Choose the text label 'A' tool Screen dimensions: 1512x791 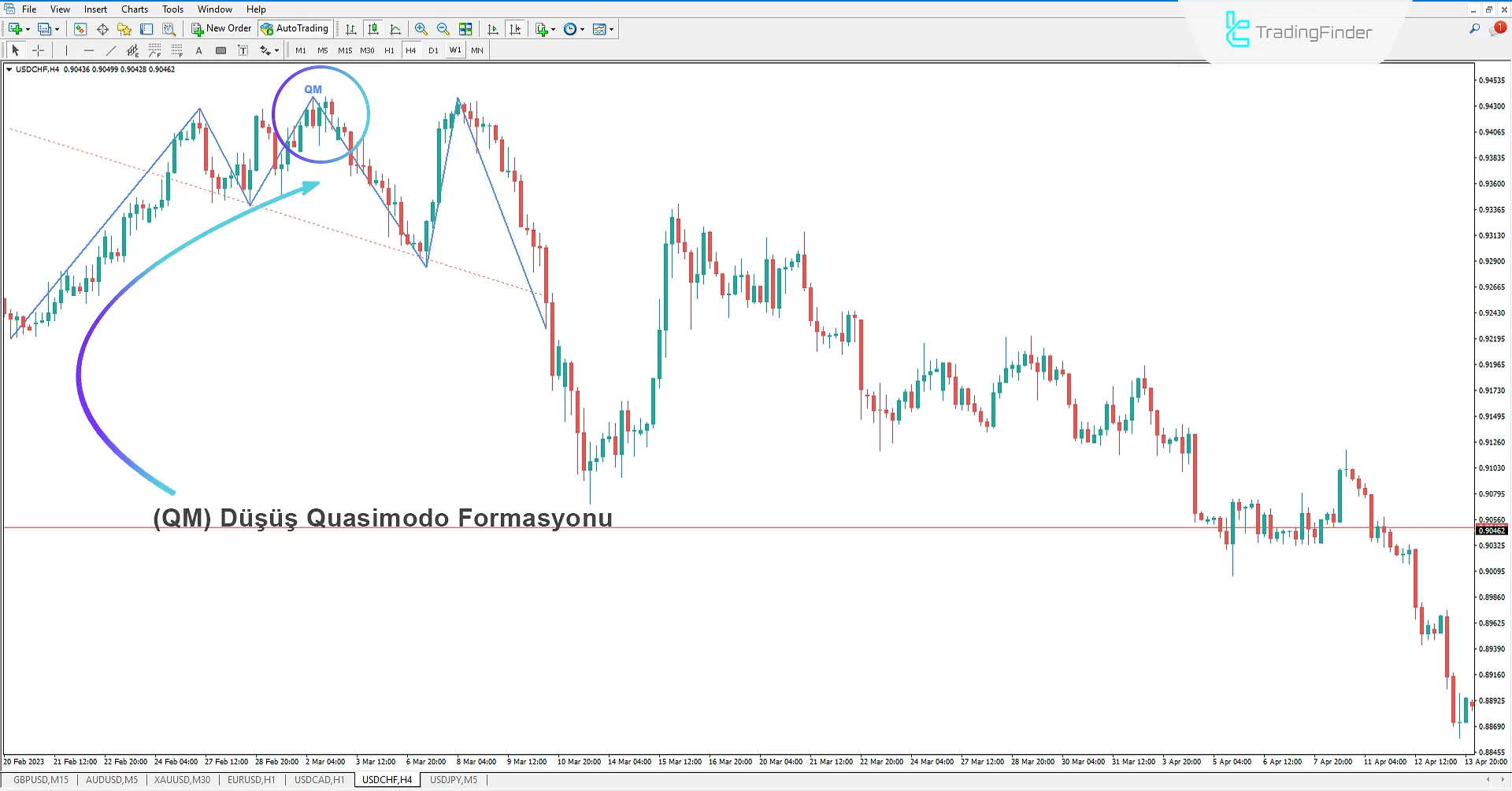(x=198, y=50)
